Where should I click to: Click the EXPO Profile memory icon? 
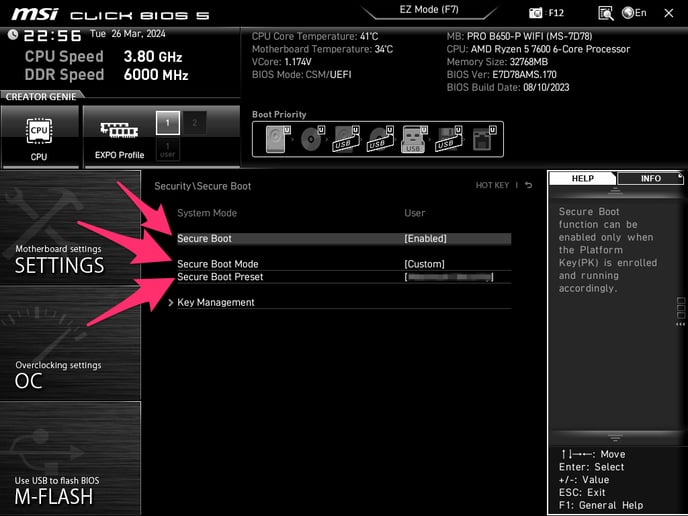coord(119,130)
